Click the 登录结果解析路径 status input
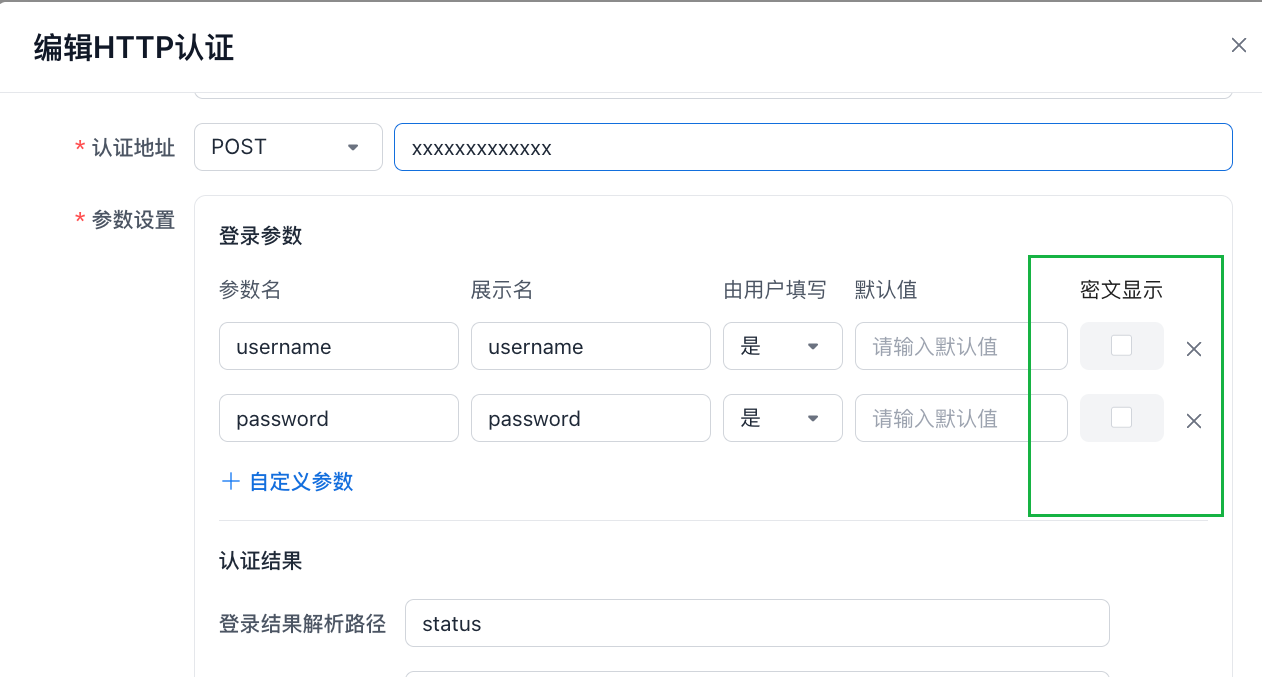The height and width of the screenshot is (677, 1262). point(756,623)
